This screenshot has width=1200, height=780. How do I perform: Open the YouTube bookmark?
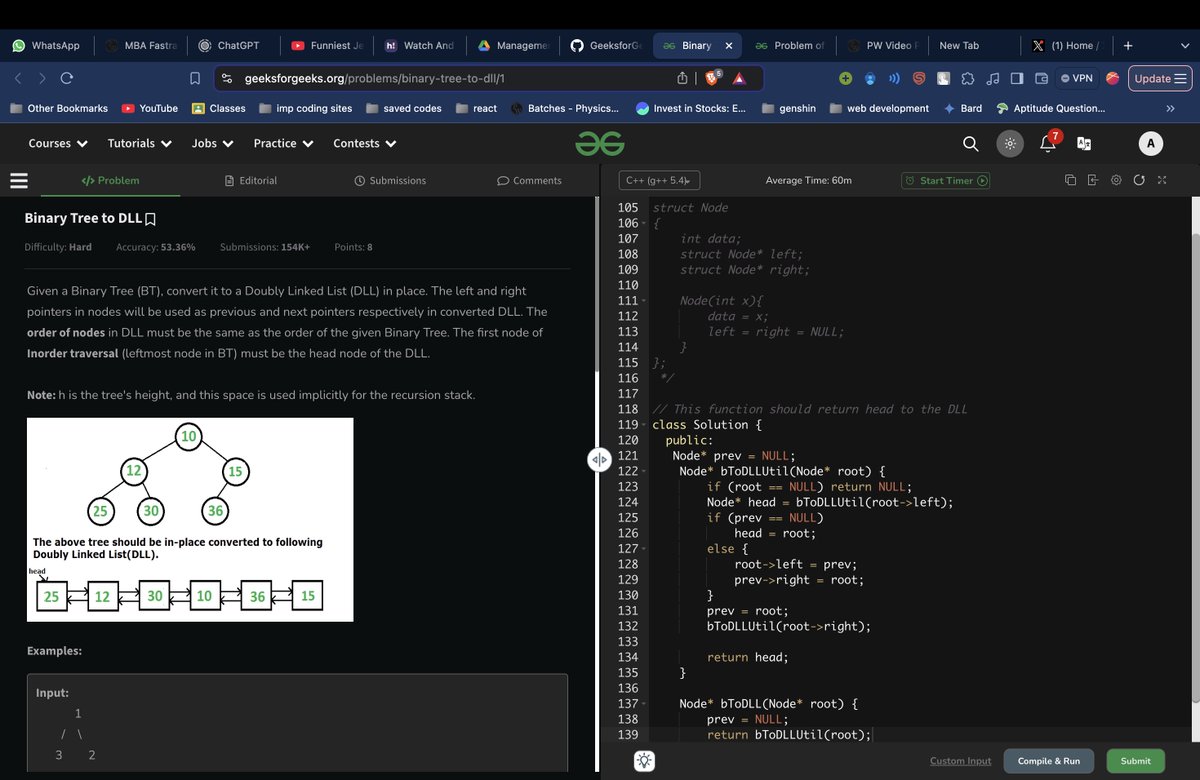pos(150,108)
